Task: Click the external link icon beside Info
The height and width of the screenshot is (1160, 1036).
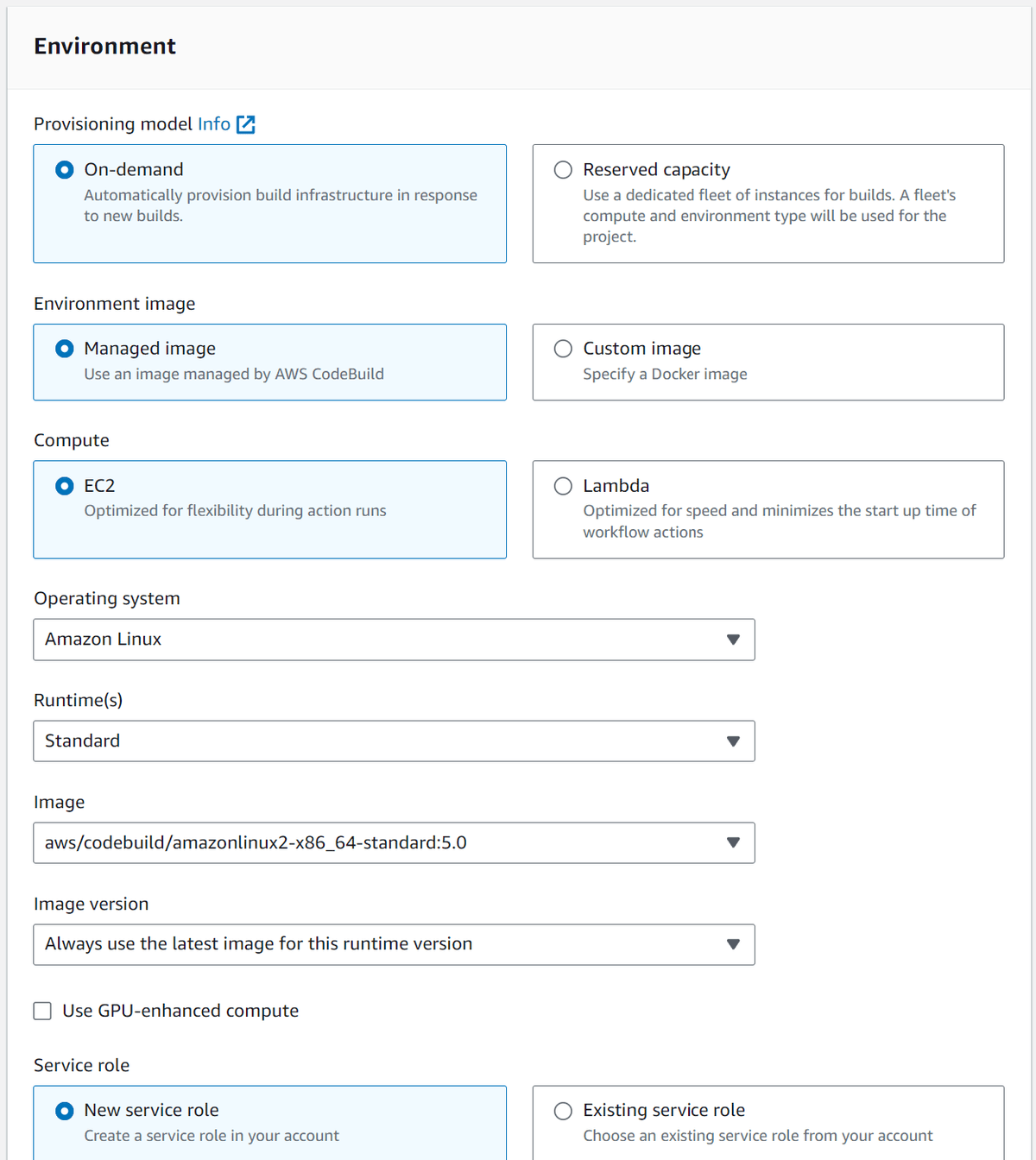Action: click(246, 124)
